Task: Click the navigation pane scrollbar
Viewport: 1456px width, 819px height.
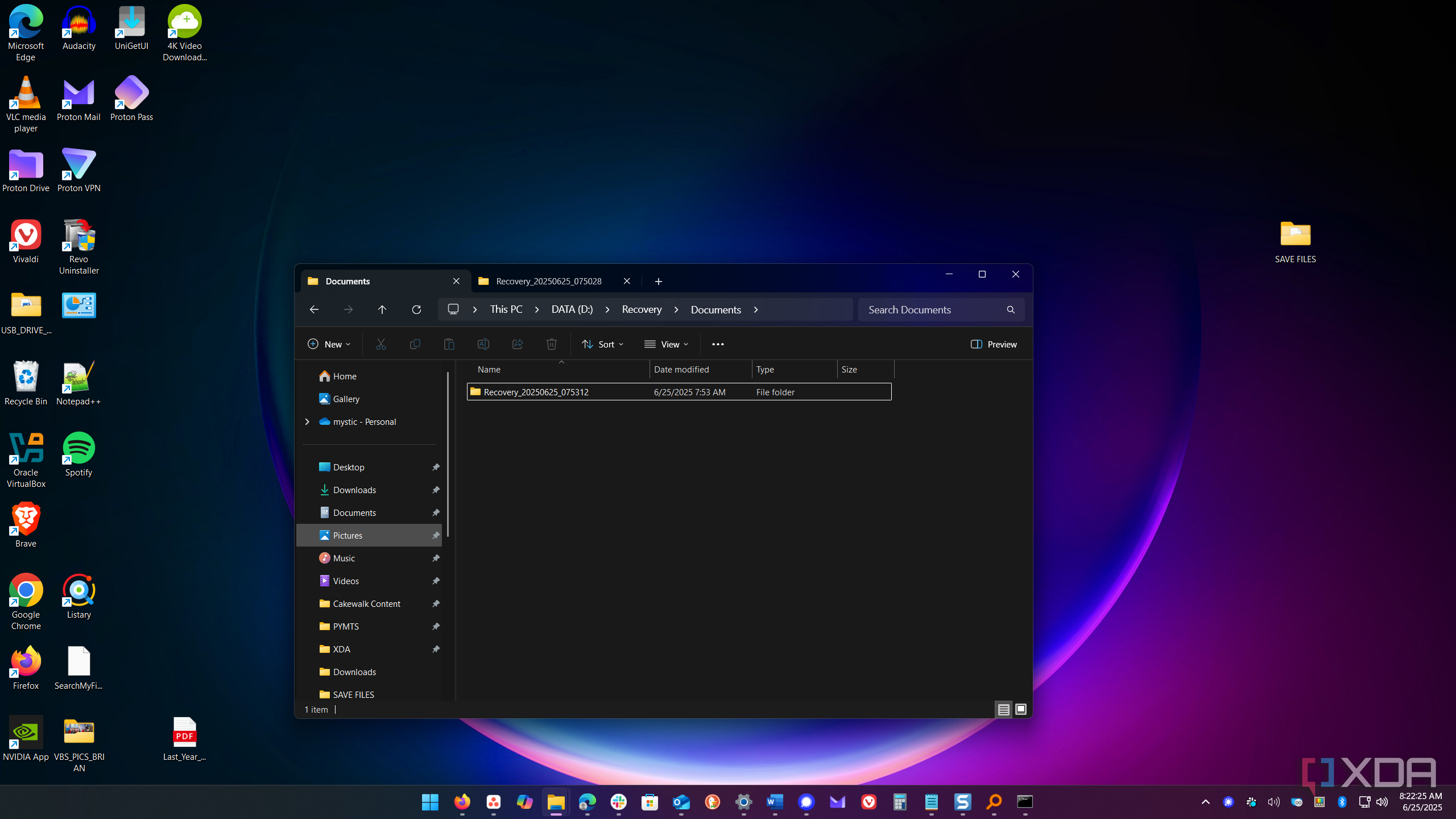Action: click(448, 454)
